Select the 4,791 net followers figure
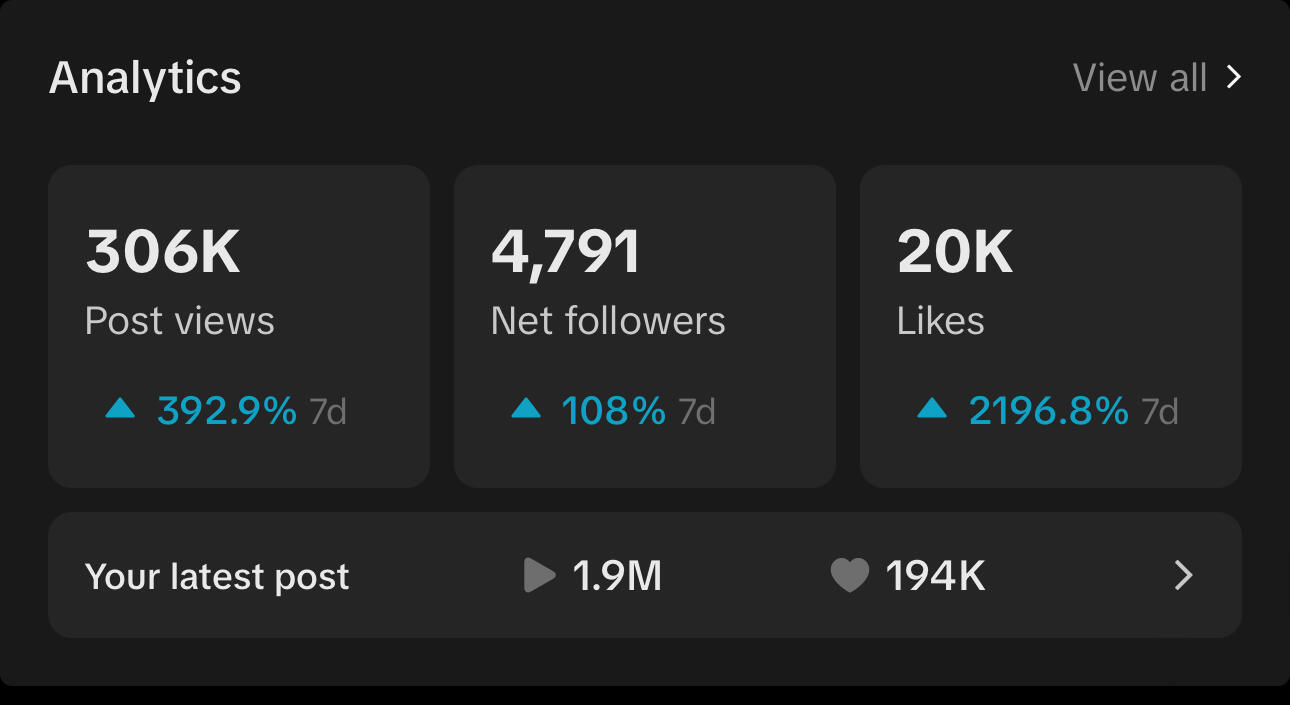1290x705 pixels. point(565,253)
